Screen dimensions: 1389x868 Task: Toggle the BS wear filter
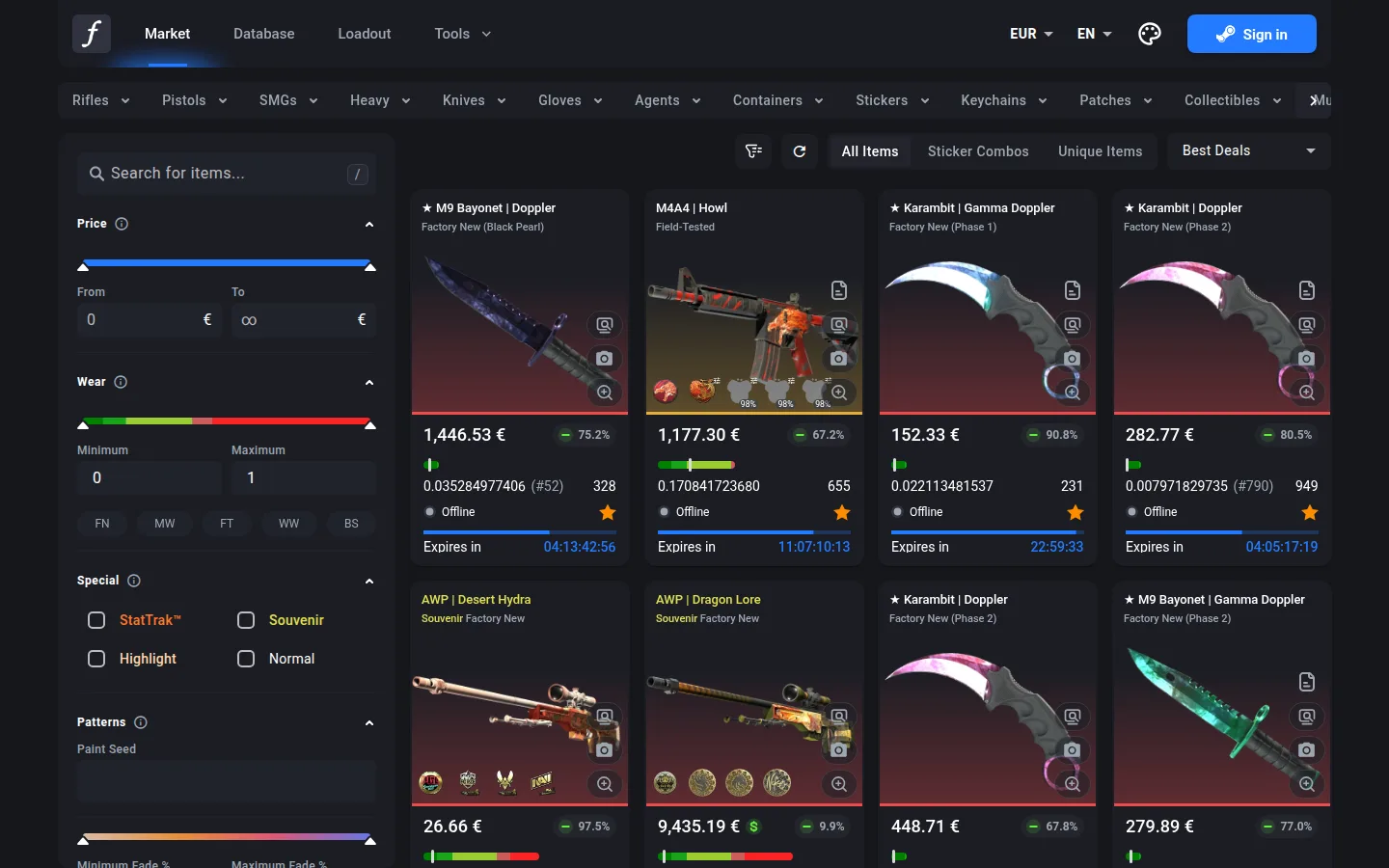pyautogui.click(x=351, y=524)
